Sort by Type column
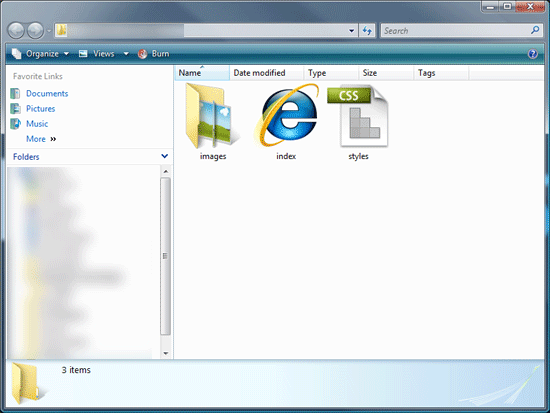The image size is (550, 413). pos(331,73)
